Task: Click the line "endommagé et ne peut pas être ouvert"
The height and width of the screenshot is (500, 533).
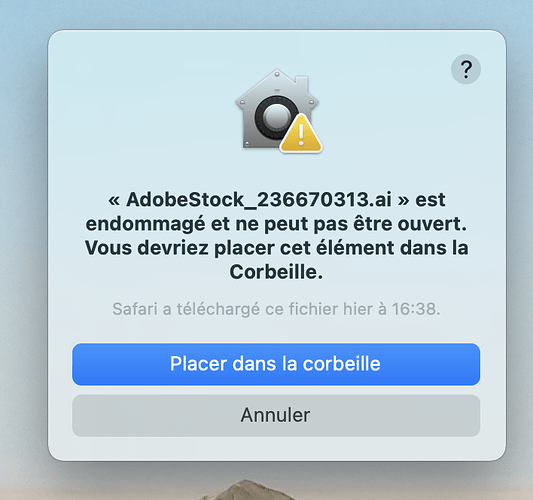Action: tap(274, 224)
